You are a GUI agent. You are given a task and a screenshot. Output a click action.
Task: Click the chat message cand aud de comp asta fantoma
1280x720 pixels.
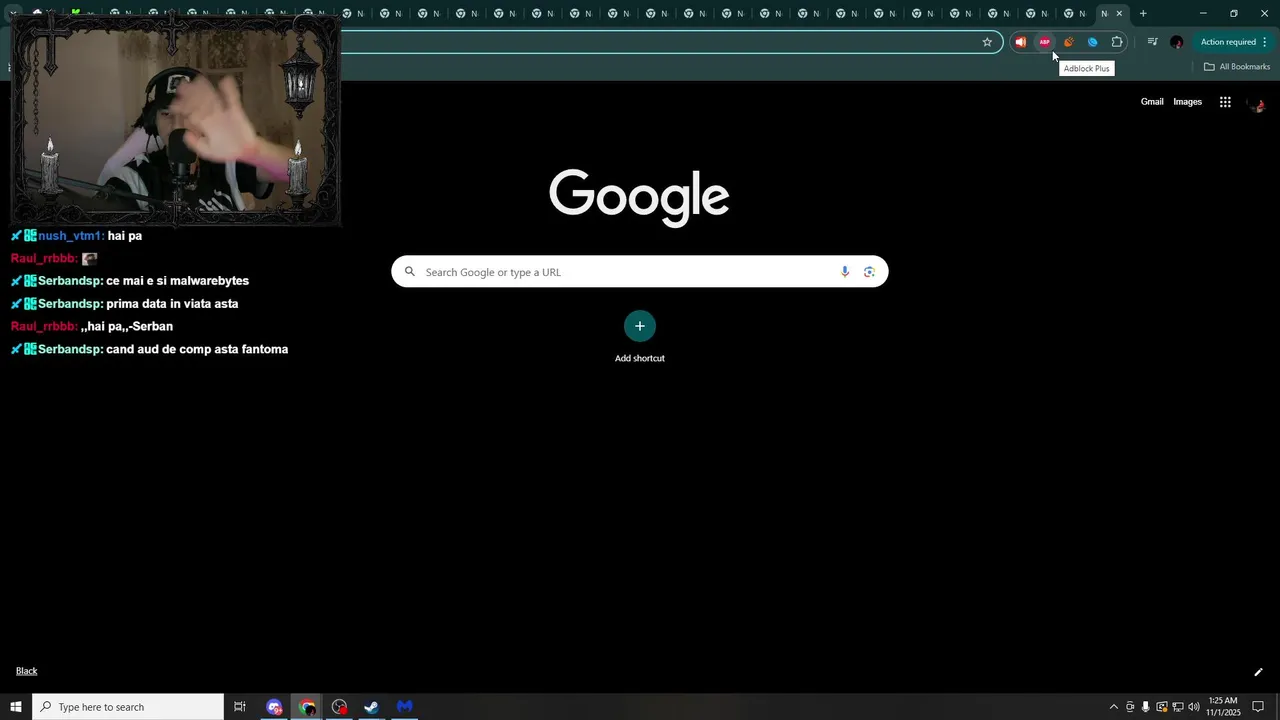[x=197, y=349]
